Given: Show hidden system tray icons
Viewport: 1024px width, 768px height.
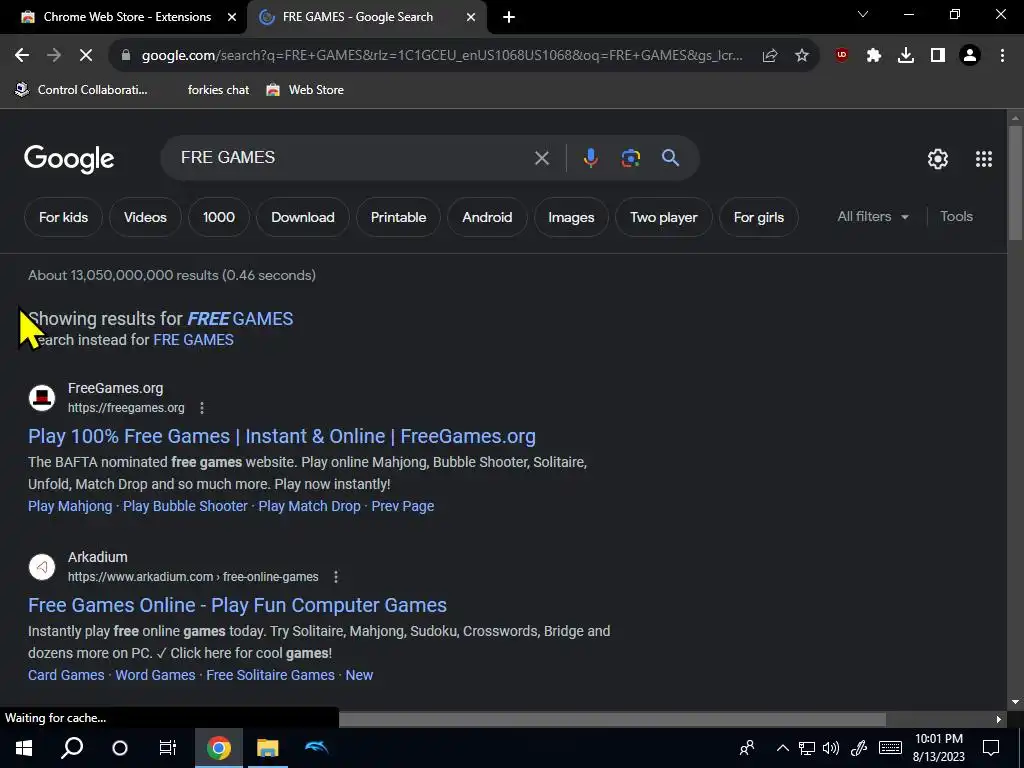Looking at the screenshot, I should tap(782, 748).
